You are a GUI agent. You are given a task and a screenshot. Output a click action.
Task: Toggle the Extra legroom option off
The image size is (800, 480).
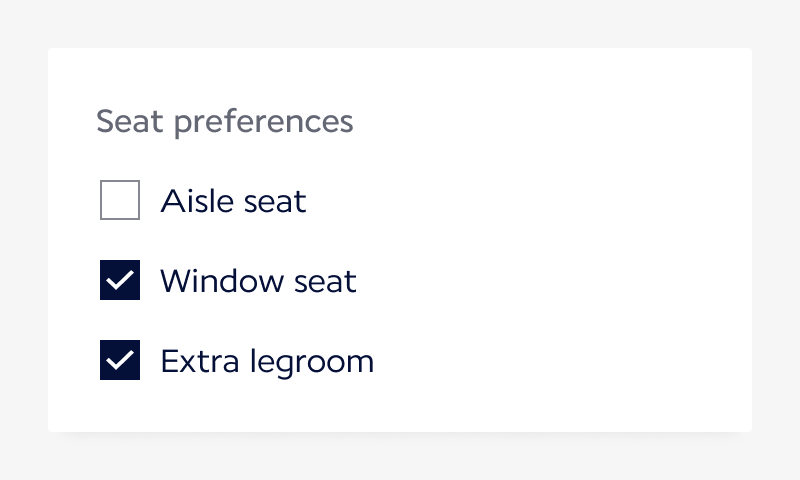pos(120,360)
